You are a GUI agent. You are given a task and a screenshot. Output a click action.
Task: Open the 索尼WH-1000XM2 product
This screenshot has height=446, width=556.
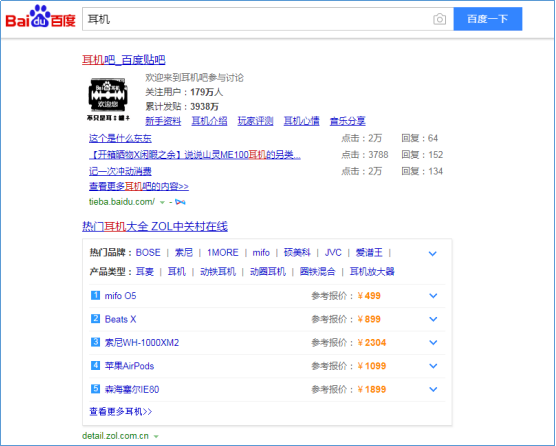pyautogui.click(x=142, y=342)
